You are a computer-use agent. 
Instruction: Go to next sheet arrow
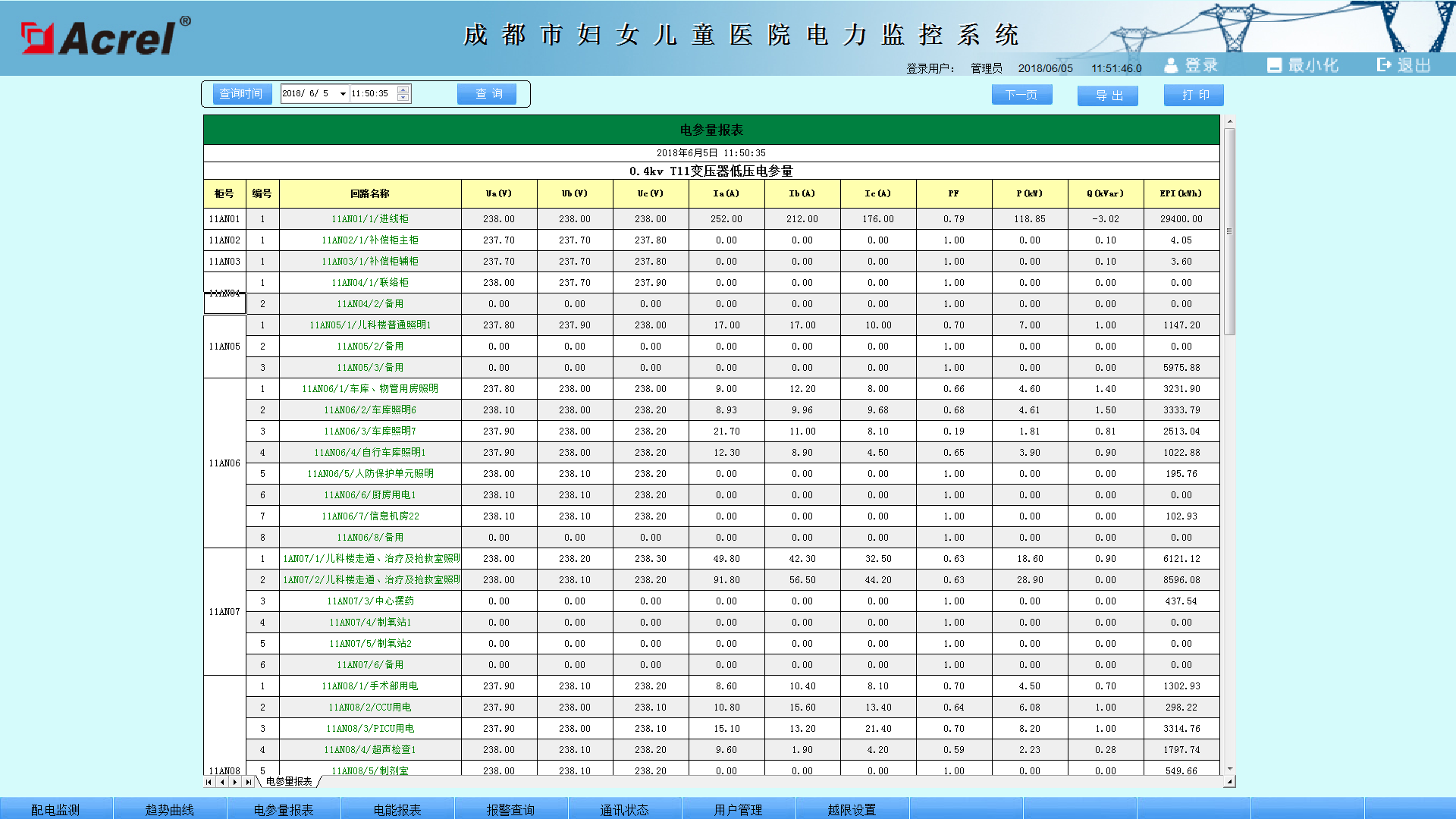click(235, 782)
